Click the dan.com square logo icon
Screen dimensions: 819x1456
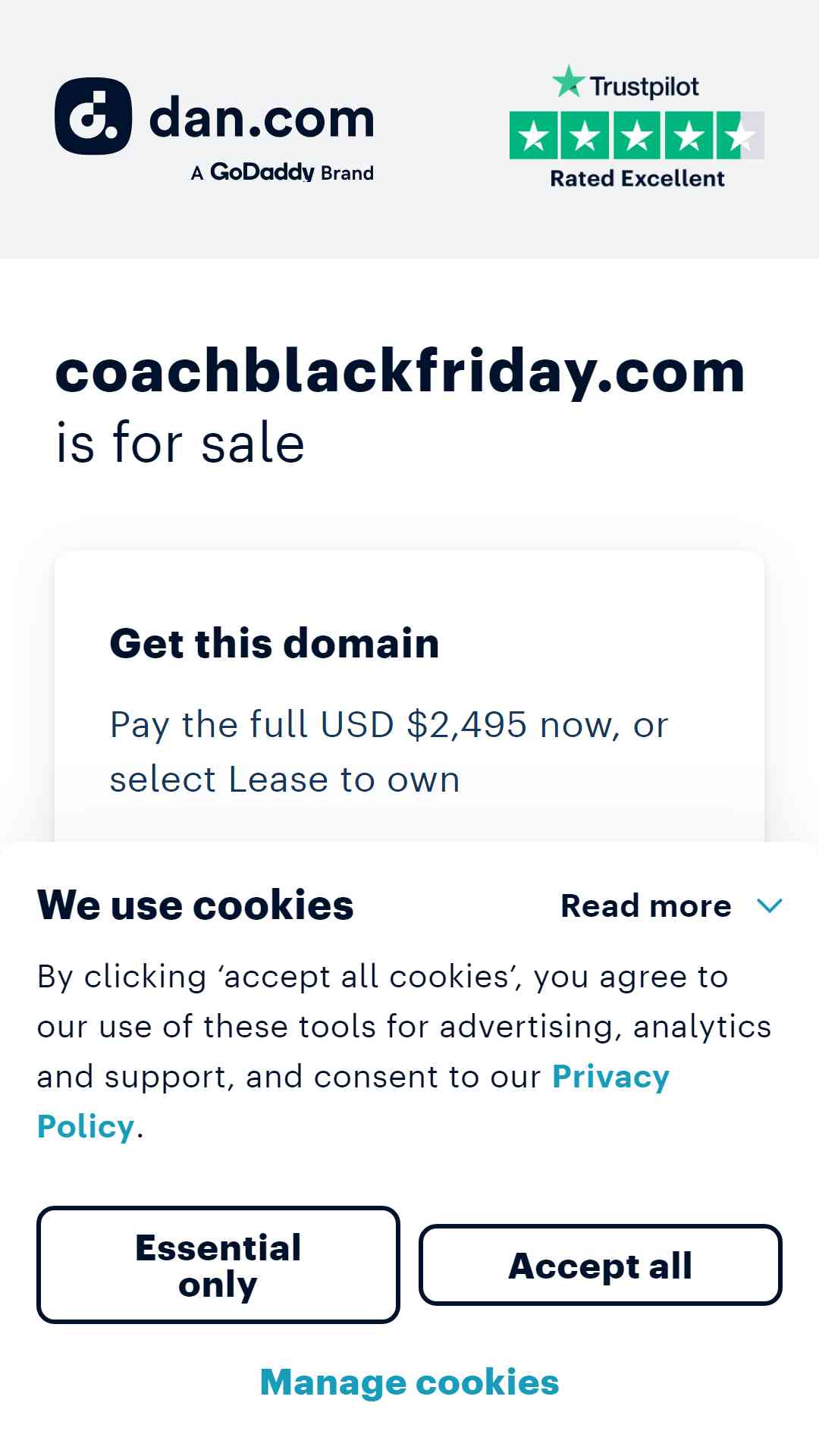(x=93, y=116)
